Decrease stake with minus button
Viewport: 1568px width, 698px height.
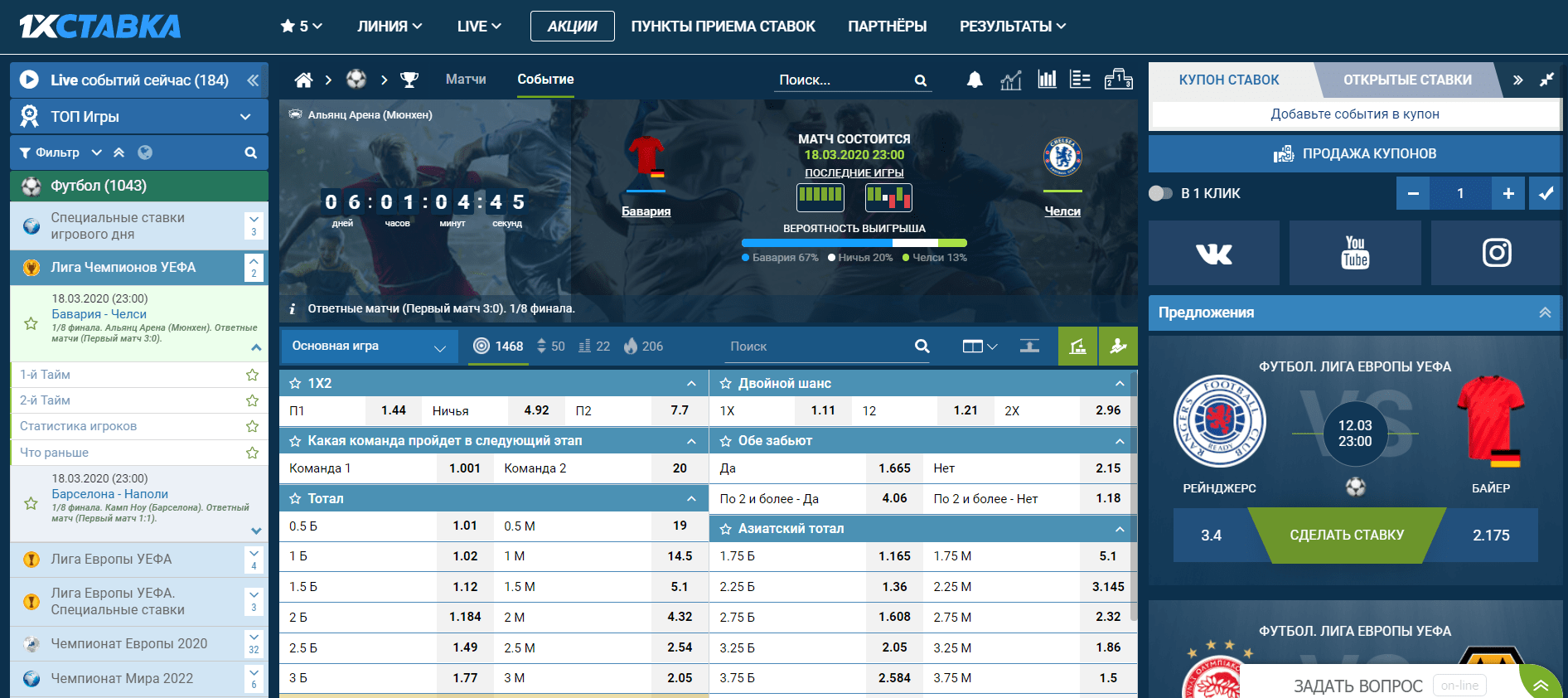1413,193
